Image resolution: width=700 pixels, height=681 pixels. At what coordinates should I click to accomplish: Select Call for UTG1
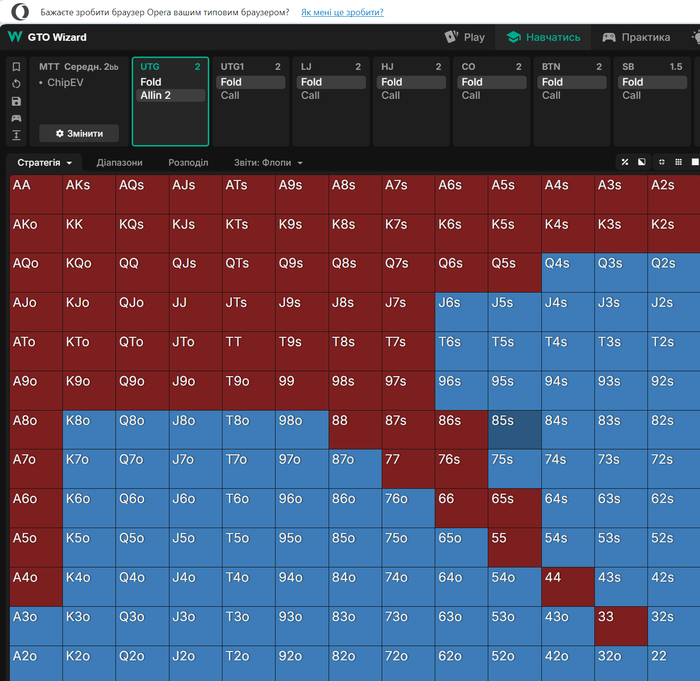[x=250, y=95]
